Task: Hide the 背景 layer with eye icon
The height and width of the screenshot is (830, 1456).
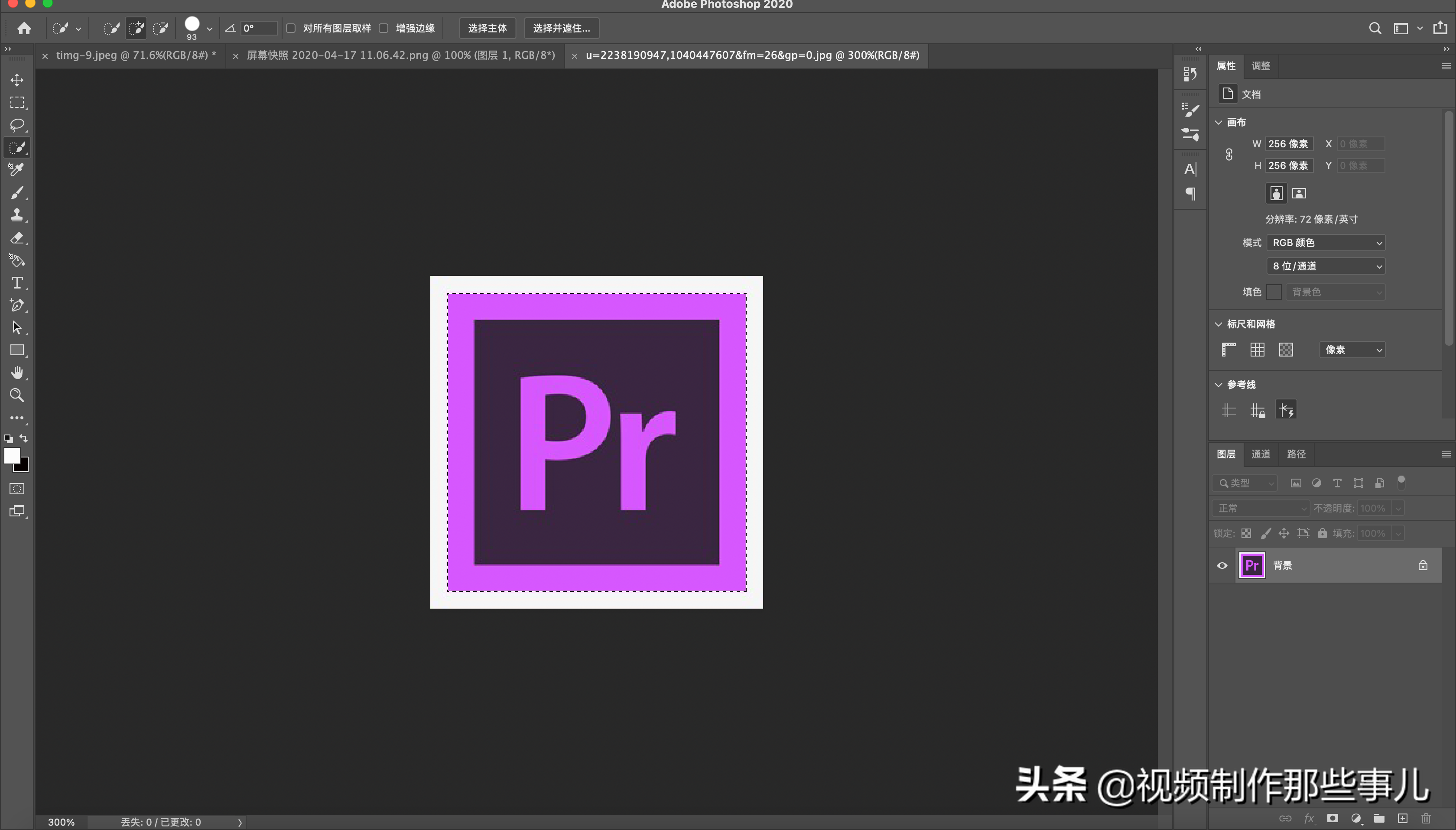Action: point(1222,565)
